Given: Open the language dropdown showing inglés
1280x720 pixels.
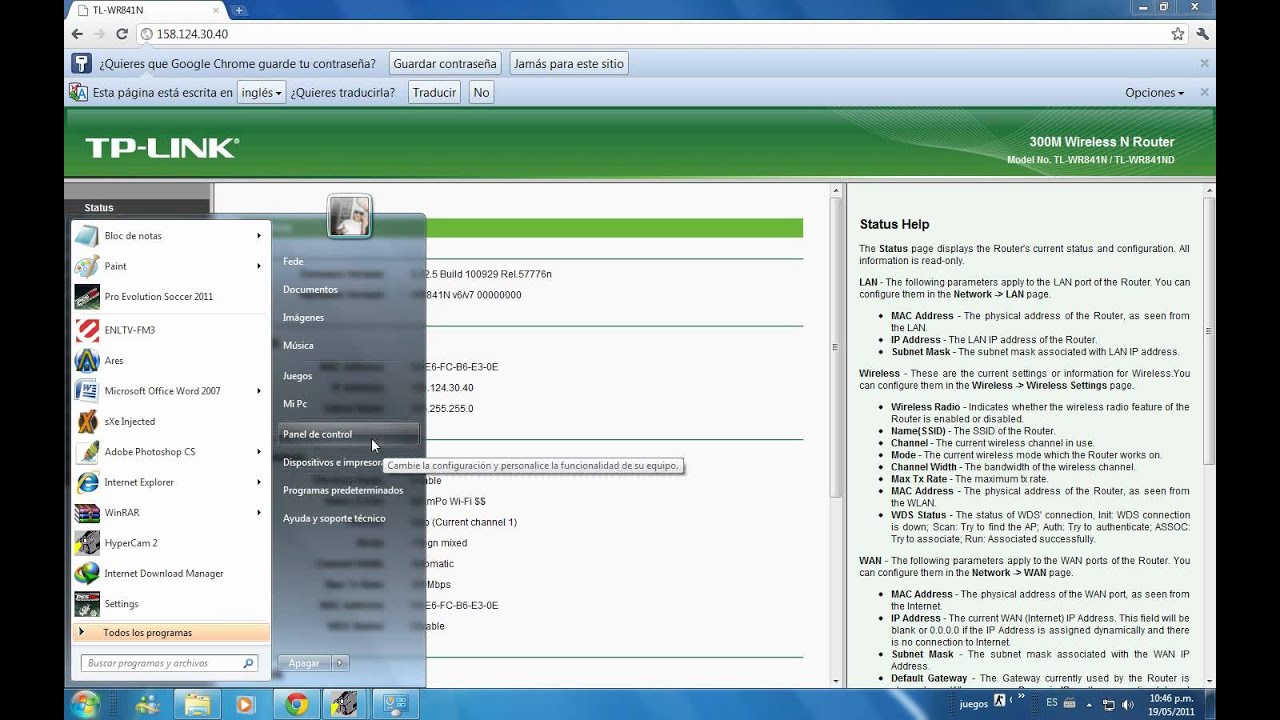Looking at the screenshot, I should (x=262, y=93).
